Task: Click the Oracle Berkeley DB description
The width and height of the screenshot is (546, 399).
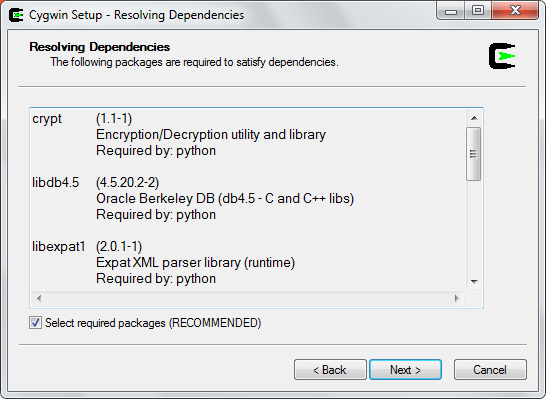Action: (225, 198)
